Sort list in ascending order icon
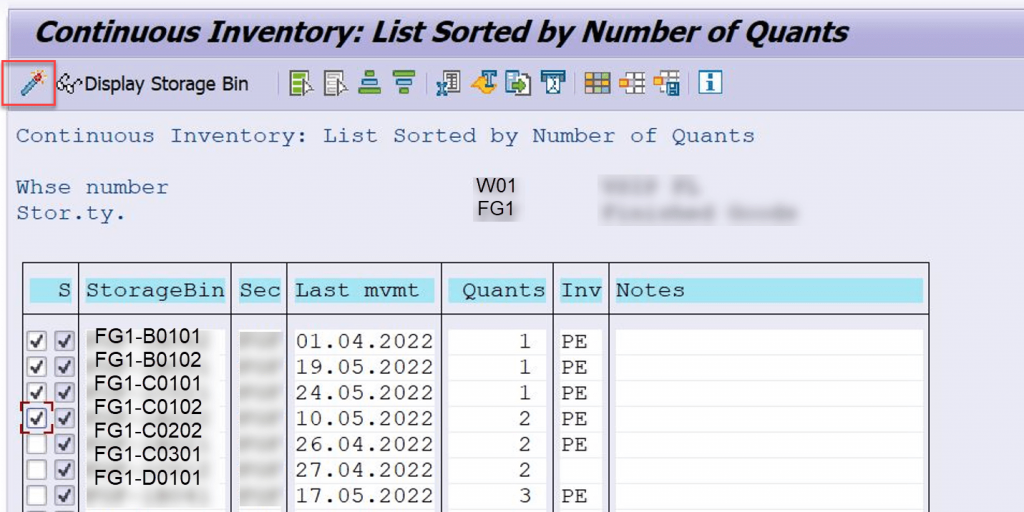The image size is (1024, 512). [x=370, y=84]
